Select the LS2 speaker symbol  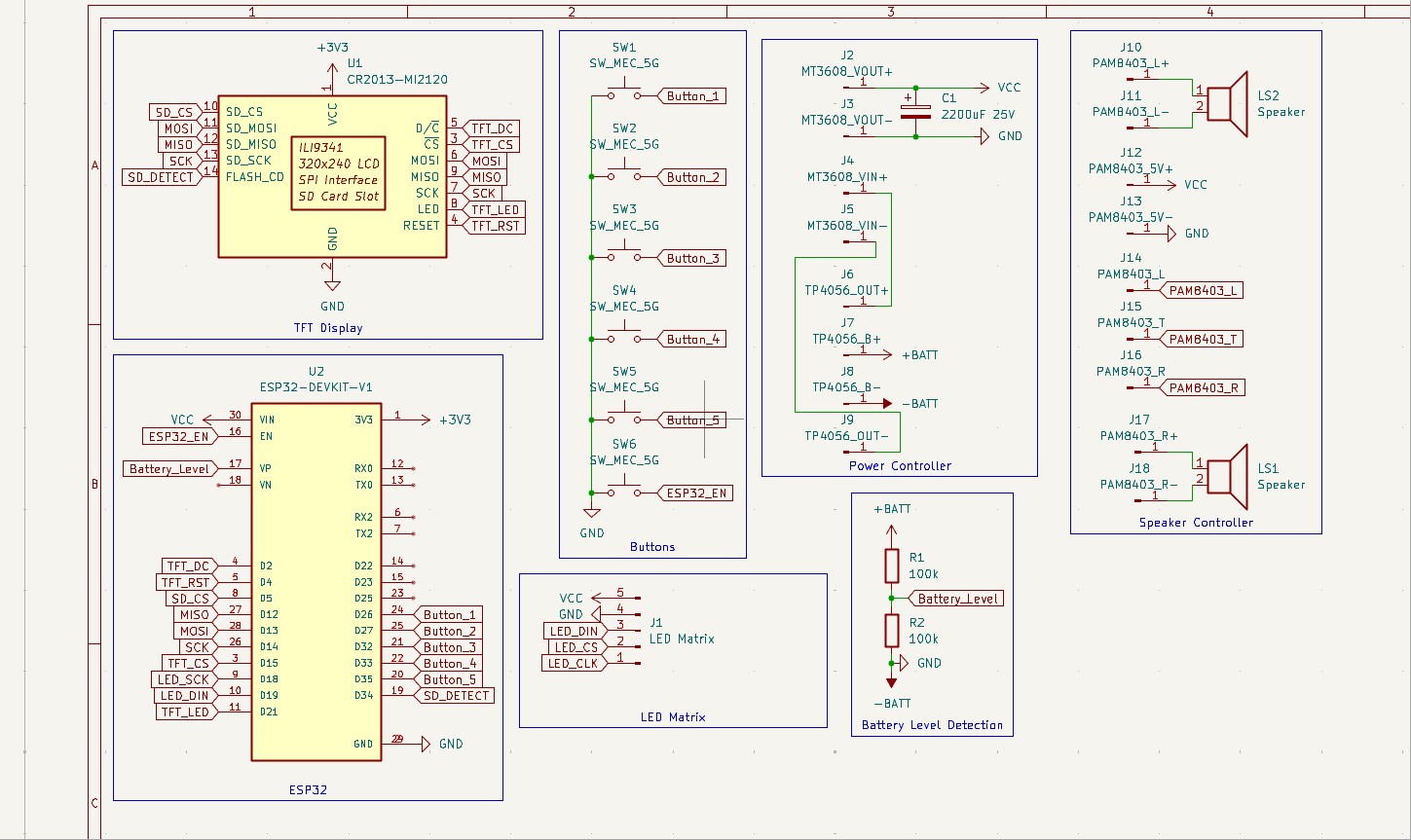click(1228, 103)
